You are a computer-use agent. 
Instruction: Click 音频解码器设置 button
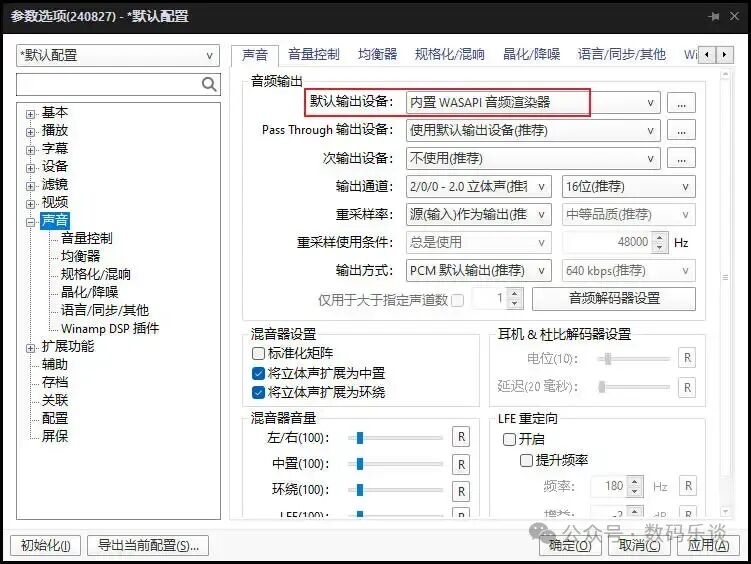pyautogui.click(x=614, y=299)
